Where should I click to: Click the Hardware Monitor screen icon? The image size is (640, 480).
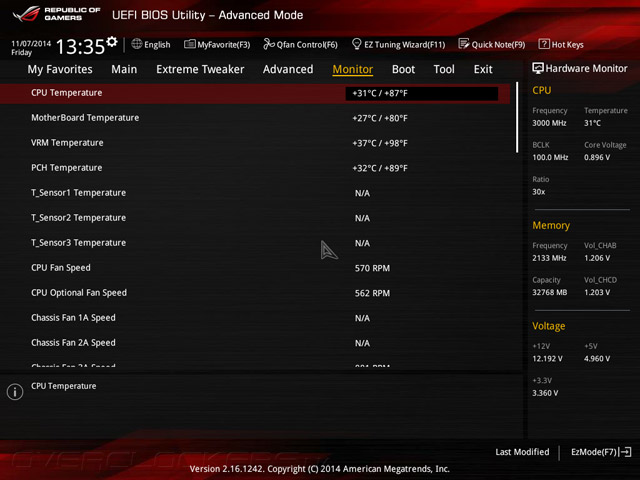pos(538,68)
